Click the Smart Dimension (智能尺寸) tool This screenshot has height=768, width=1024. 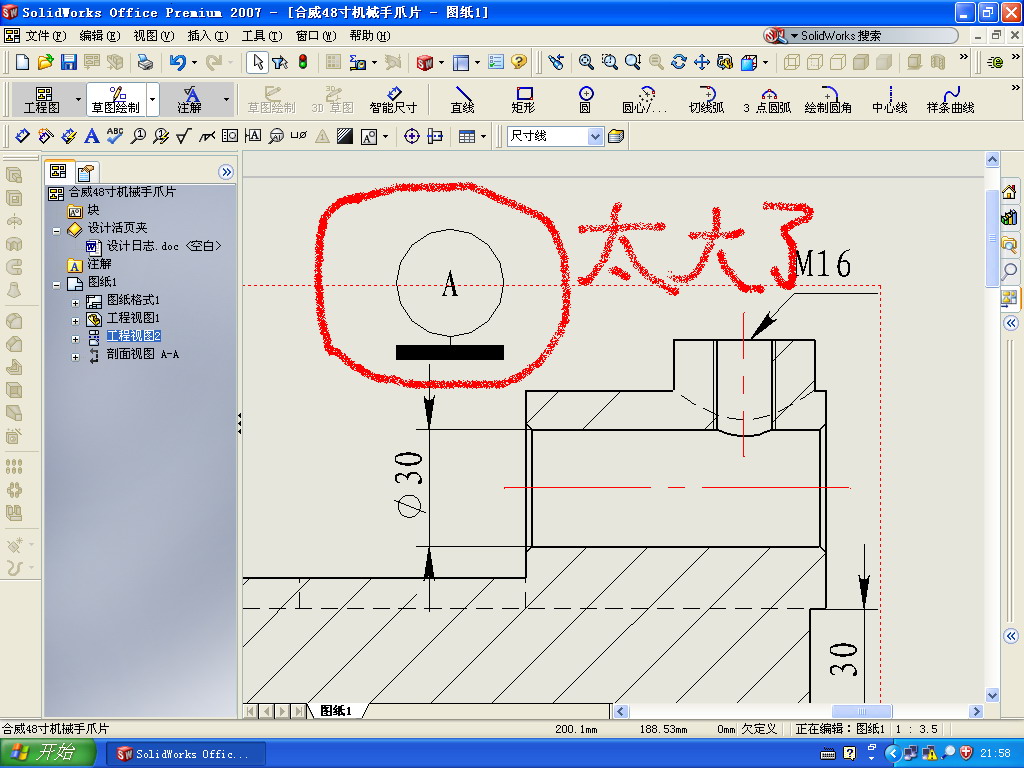point(393,99)
